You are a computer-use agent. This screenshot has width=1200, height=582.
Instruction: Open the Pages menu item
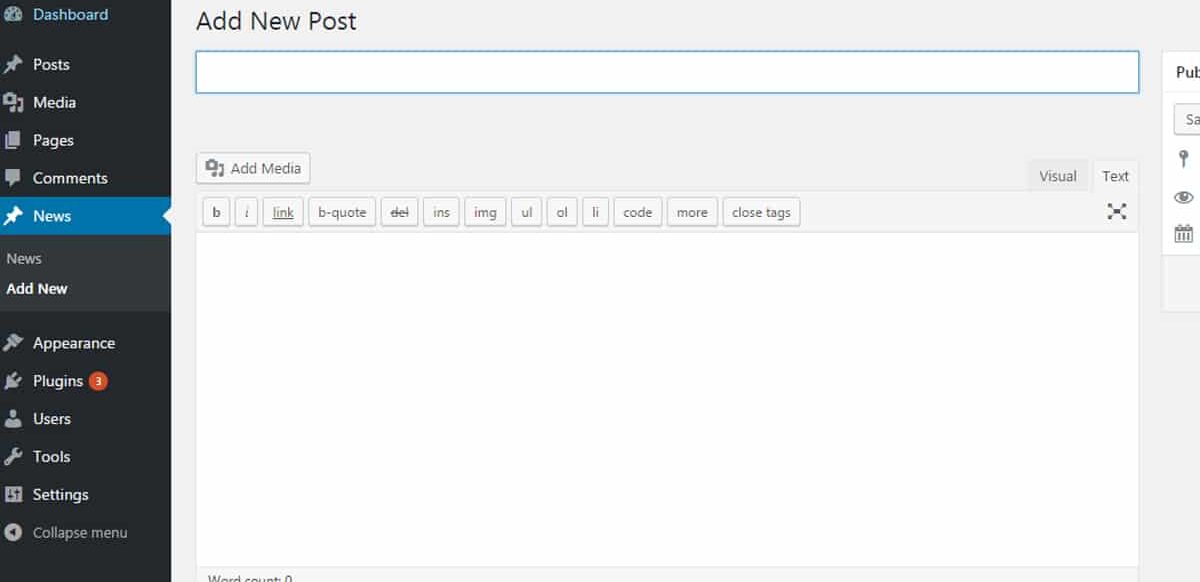click(x=53, y=140)
